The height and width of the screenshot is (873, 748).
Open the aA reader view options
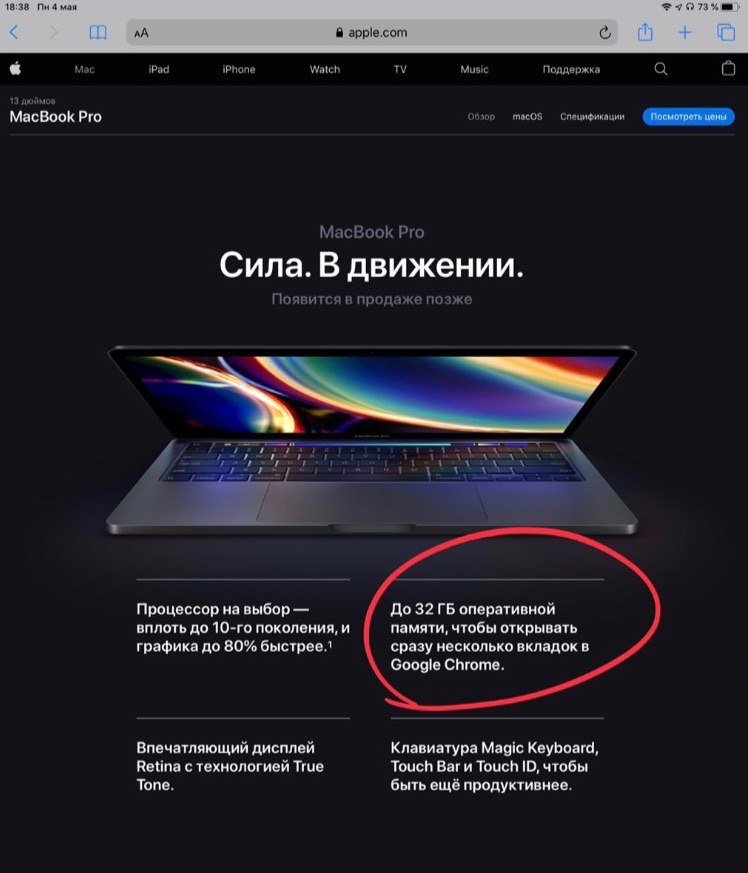click(141, 33)
